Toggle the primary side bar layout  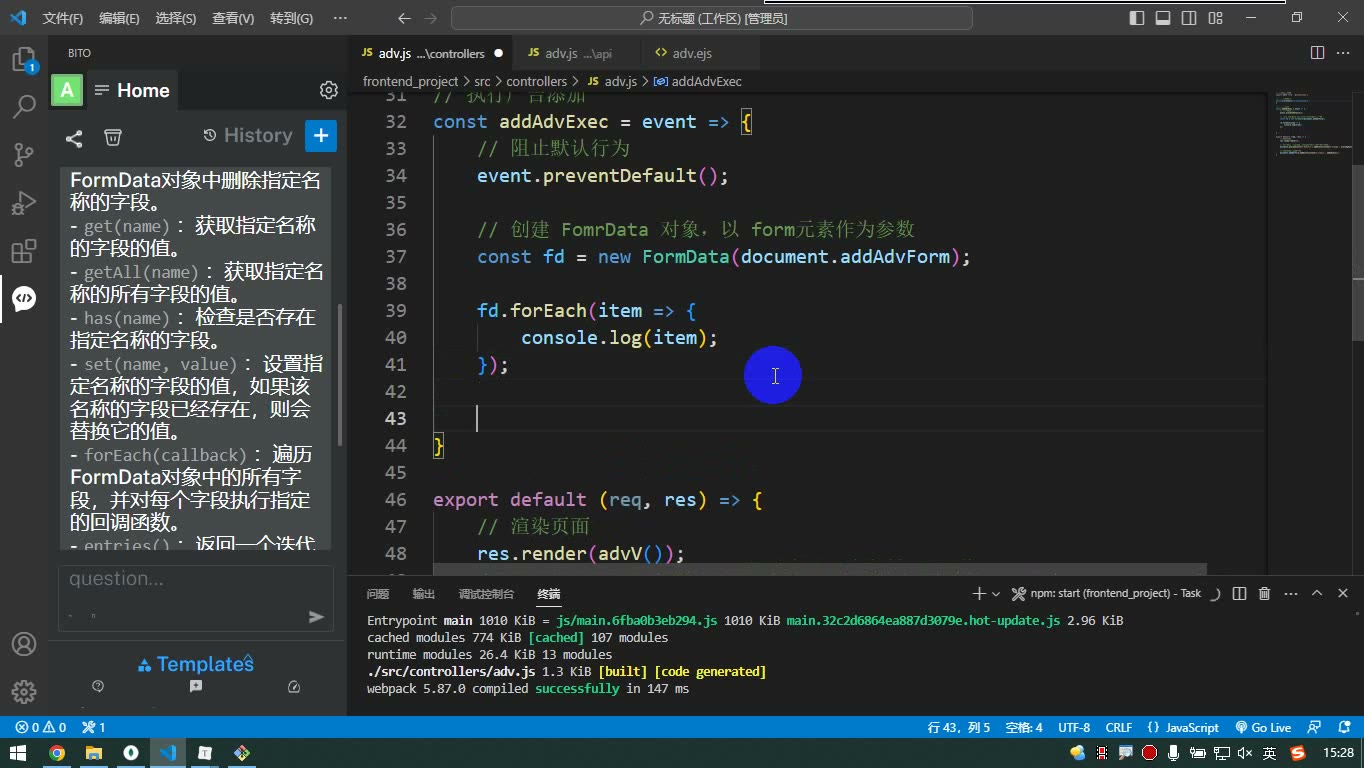(x=1137, y=18)
